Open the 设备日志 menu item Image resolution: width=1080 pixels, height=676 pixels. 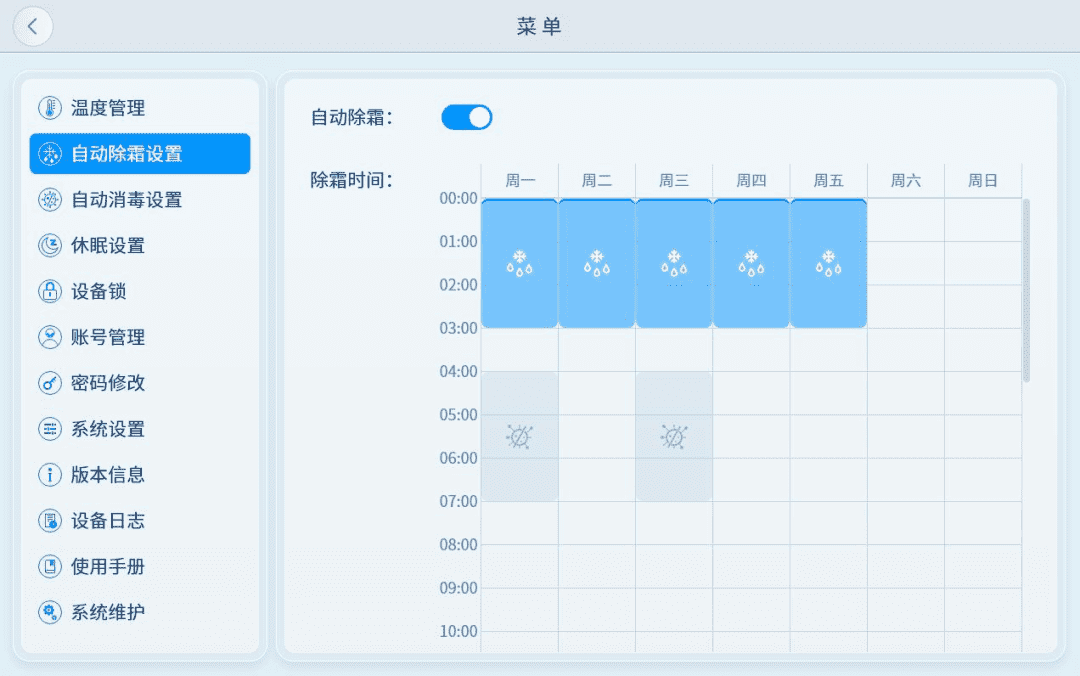click(x=108, y=521)
